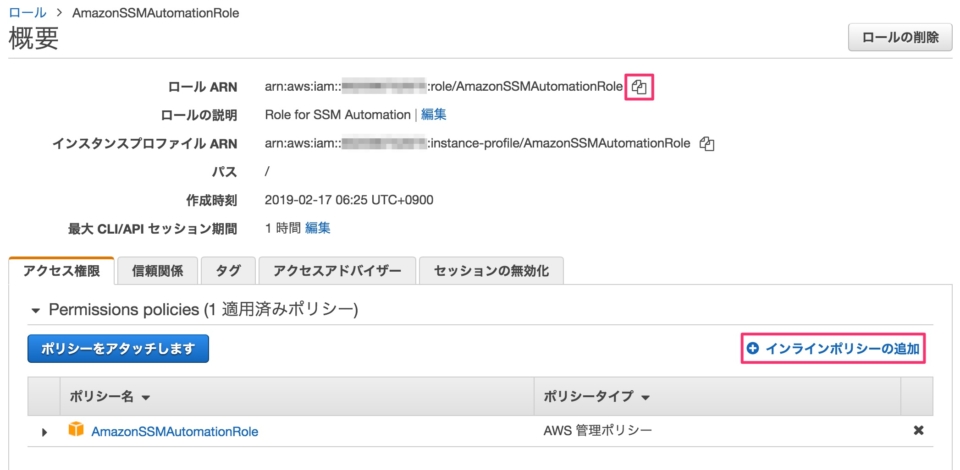Edit the max CLI/API session duration
This screenshot has height=470, width=960.
tap(318, 228)
